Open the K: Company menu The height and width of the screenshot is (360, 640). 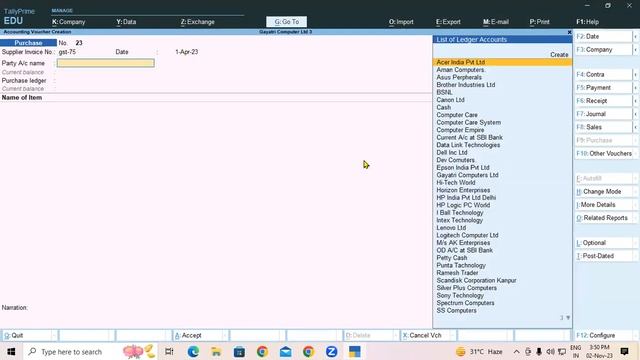(x=69, y=22)
